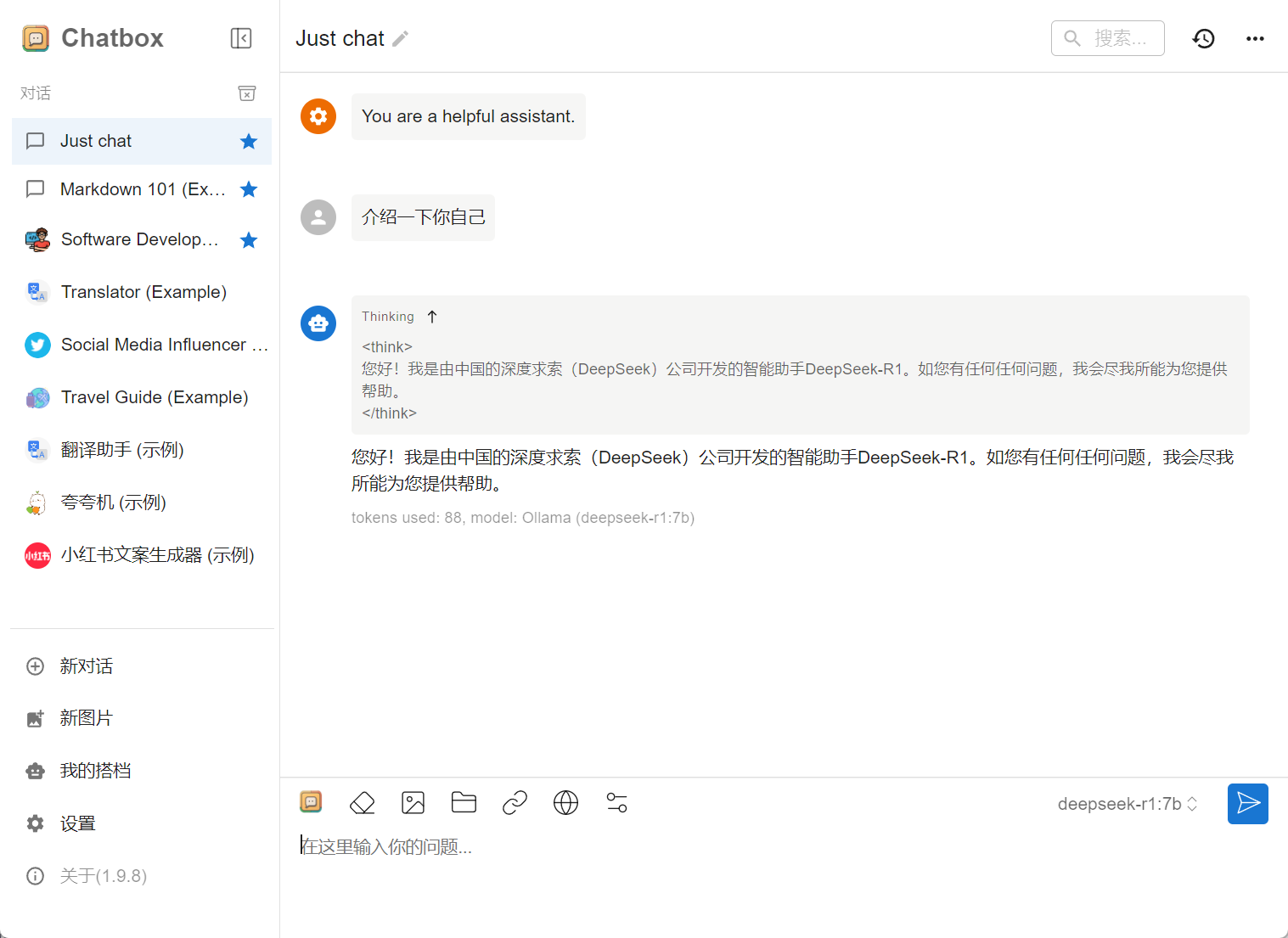Open 我的搭档 copilots page
This screenshot has width=1288, height=938.
(142, 771)
